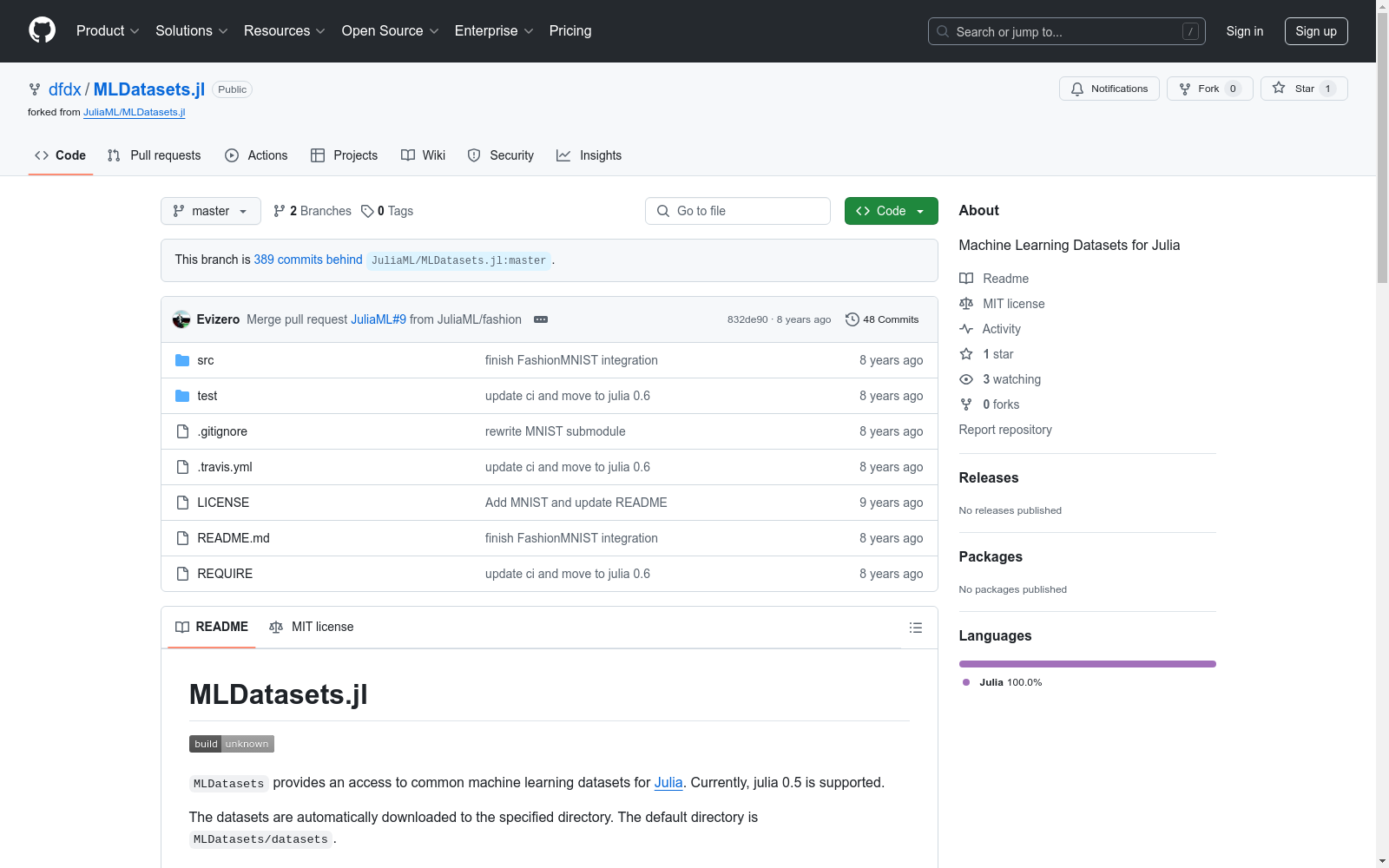This screenshot has height=868, width=1389.
Task: Click the star icon beside 1 star
Action: 966,354
